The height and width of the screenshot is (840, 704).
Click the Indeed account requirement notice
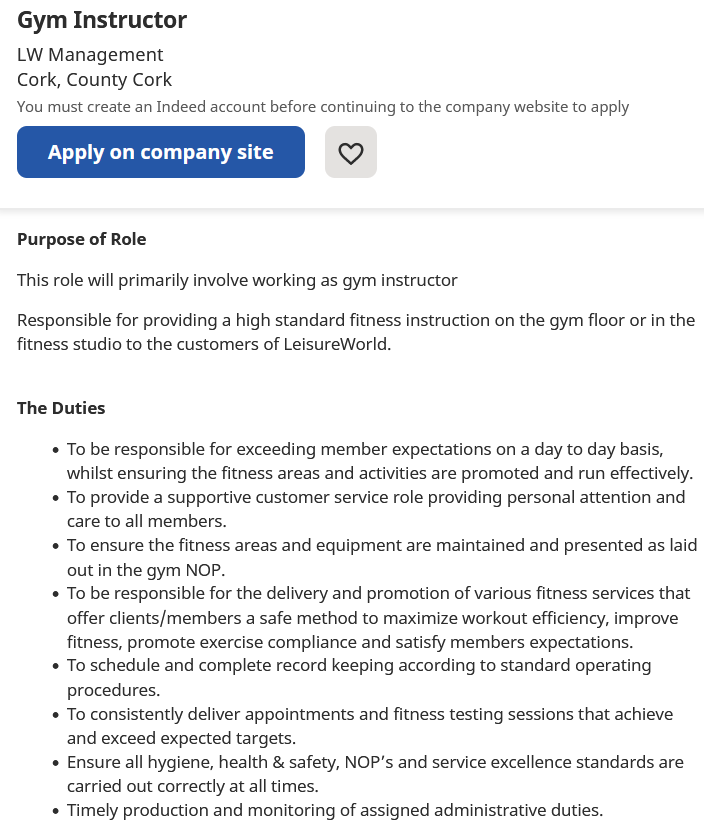point(323,107)
